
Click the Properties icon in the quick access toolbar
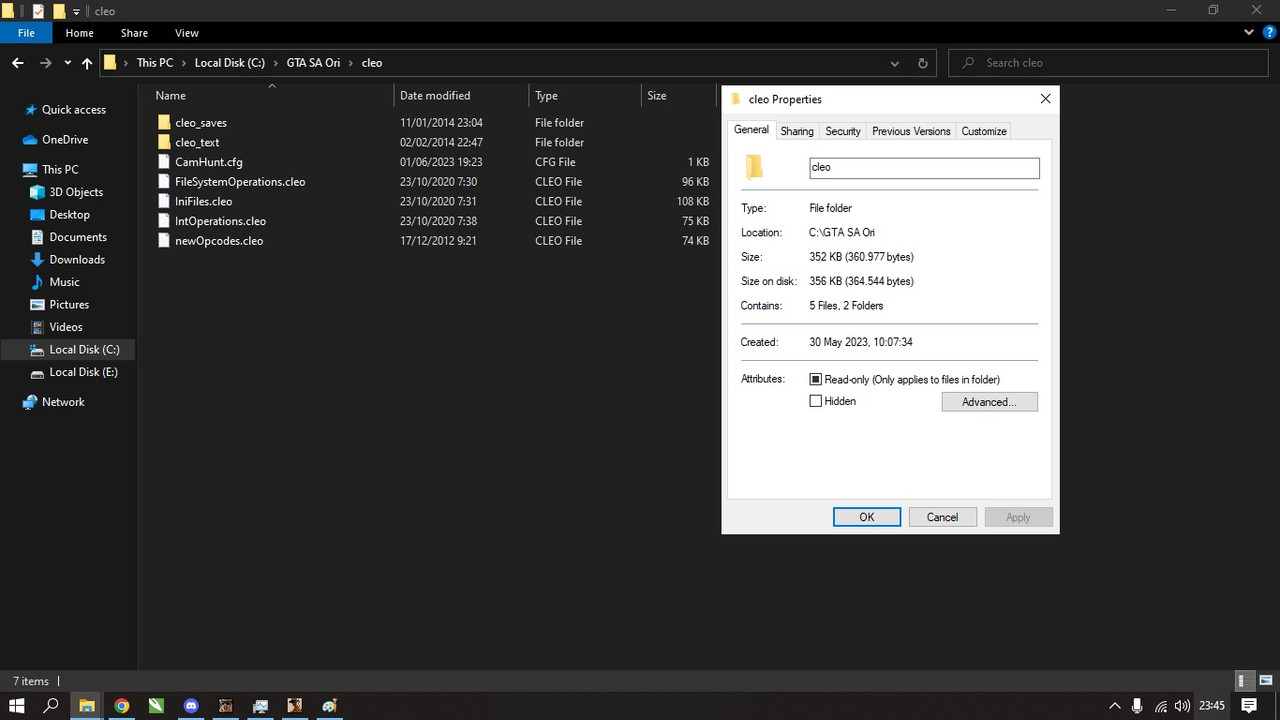[38, 11]
